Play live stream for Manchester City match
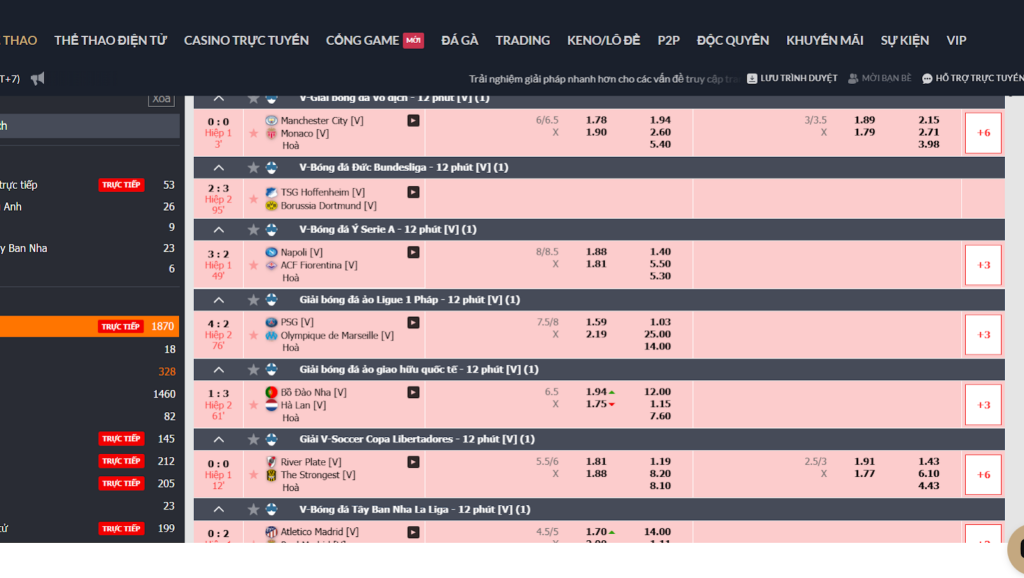 click(413, 120)
